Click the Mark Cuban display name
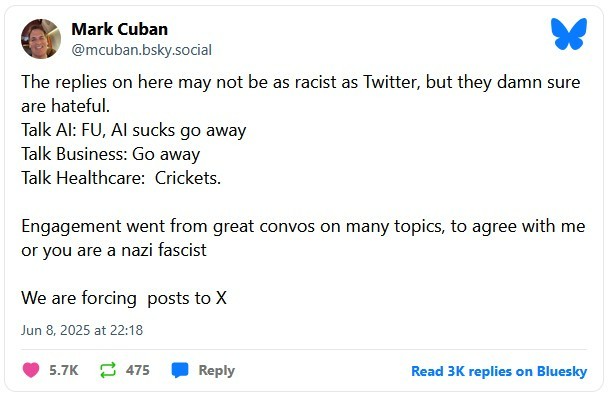The height and width of the screenshot is (396, 608). (119, 29)
